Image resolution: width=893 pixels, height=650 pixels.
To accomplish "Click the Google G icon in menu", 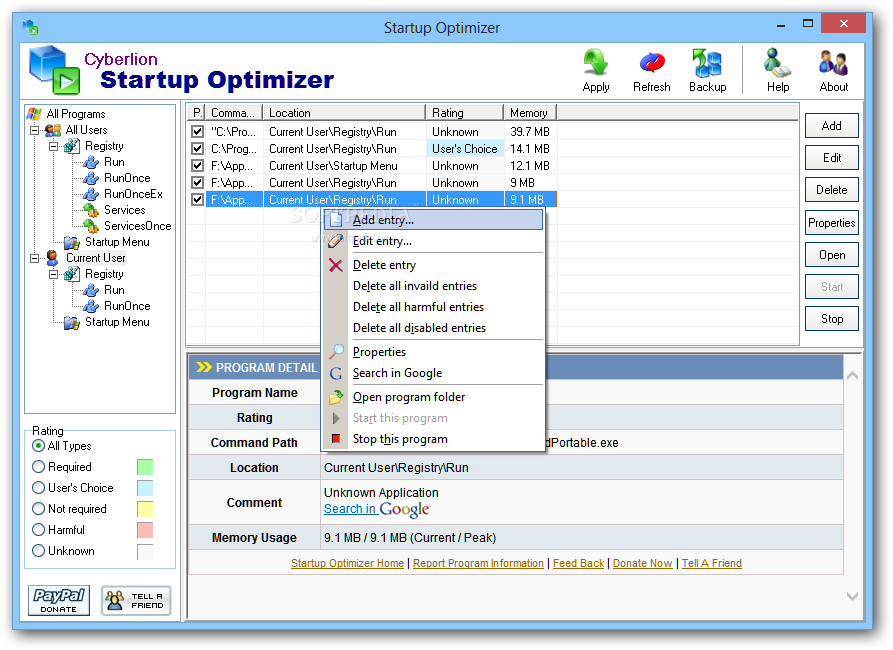I will click(336, 374).
